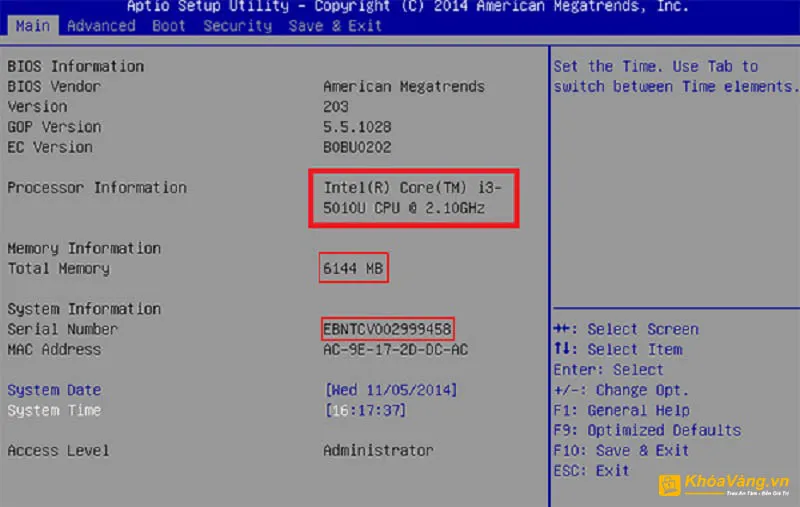Go to the Boot tab

(x=168, y=26)
